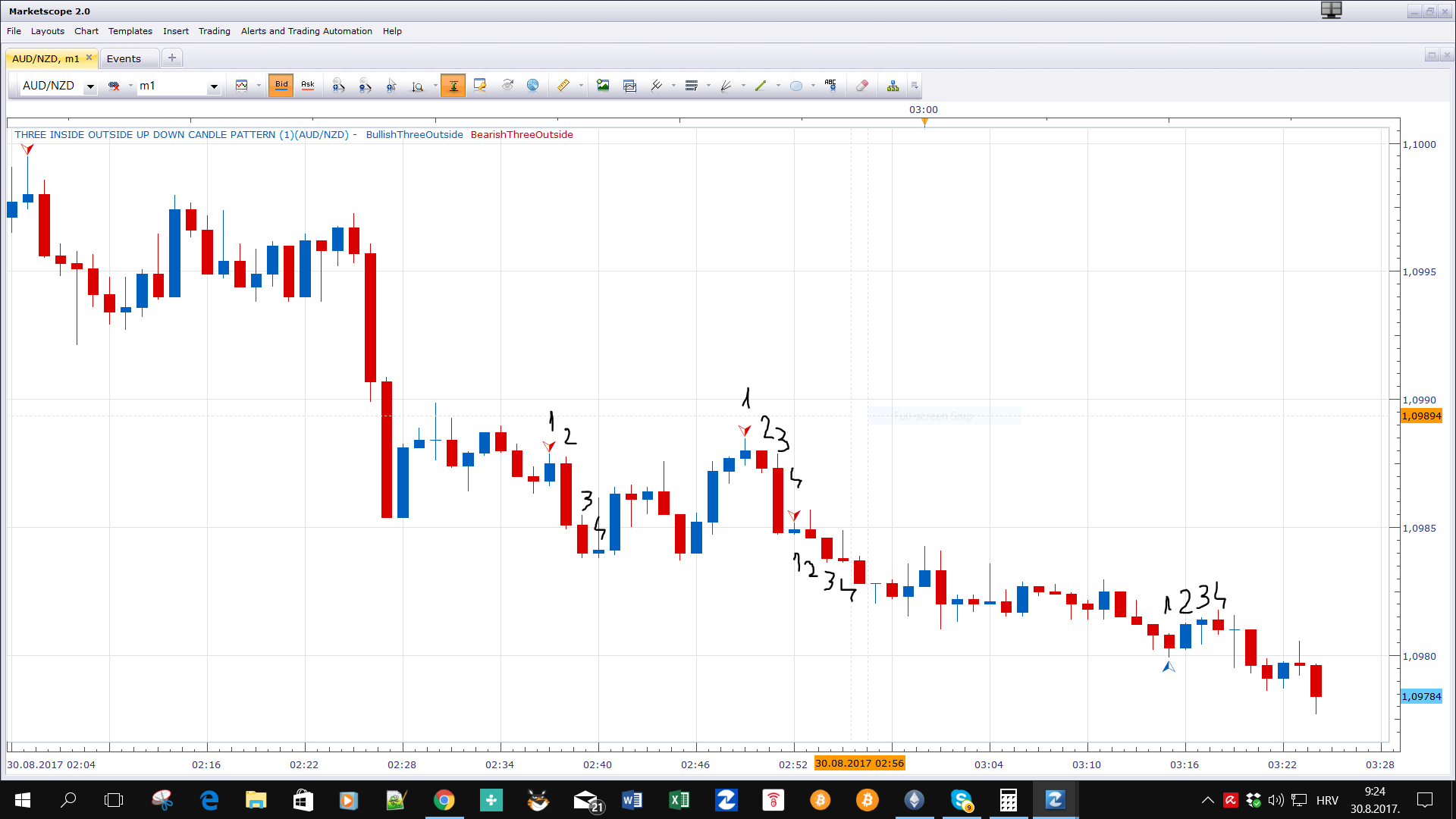Toggle Bid price display

click(281, 86)
